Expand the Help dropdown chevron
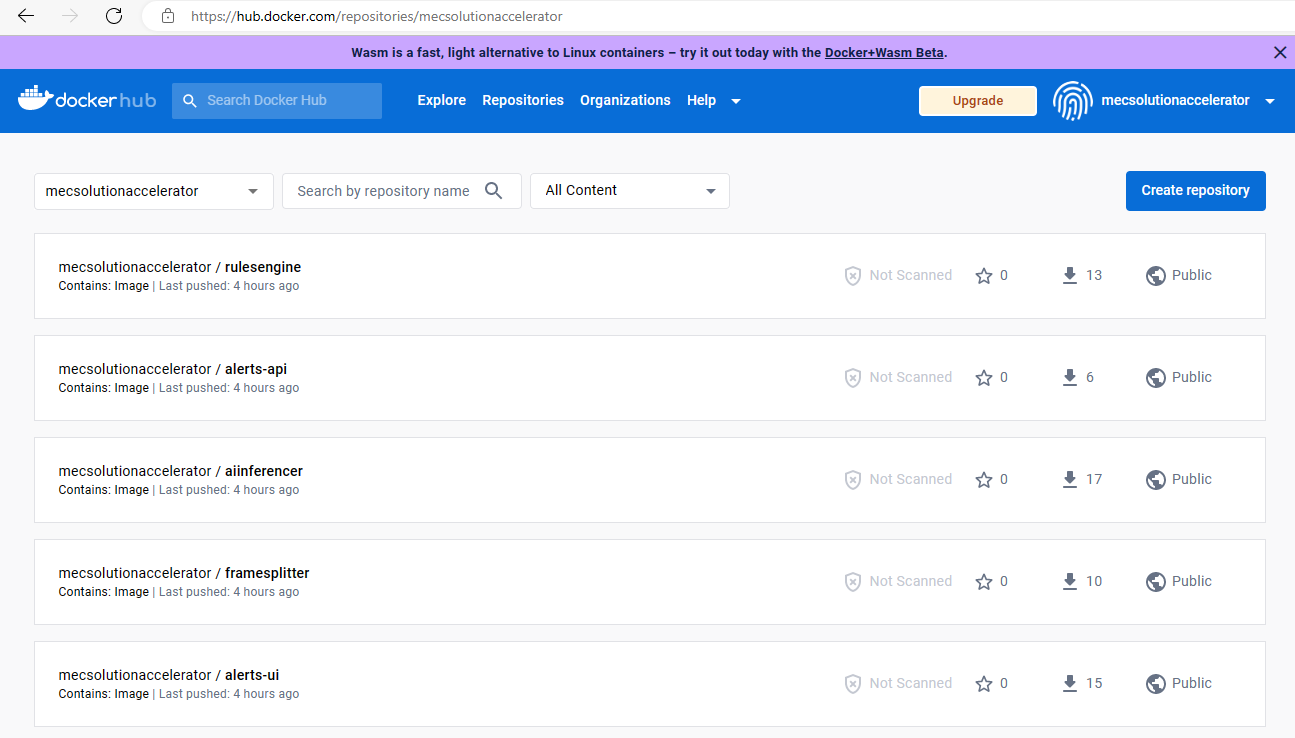This screenshot has height=738, width=1295. point(735,100)
